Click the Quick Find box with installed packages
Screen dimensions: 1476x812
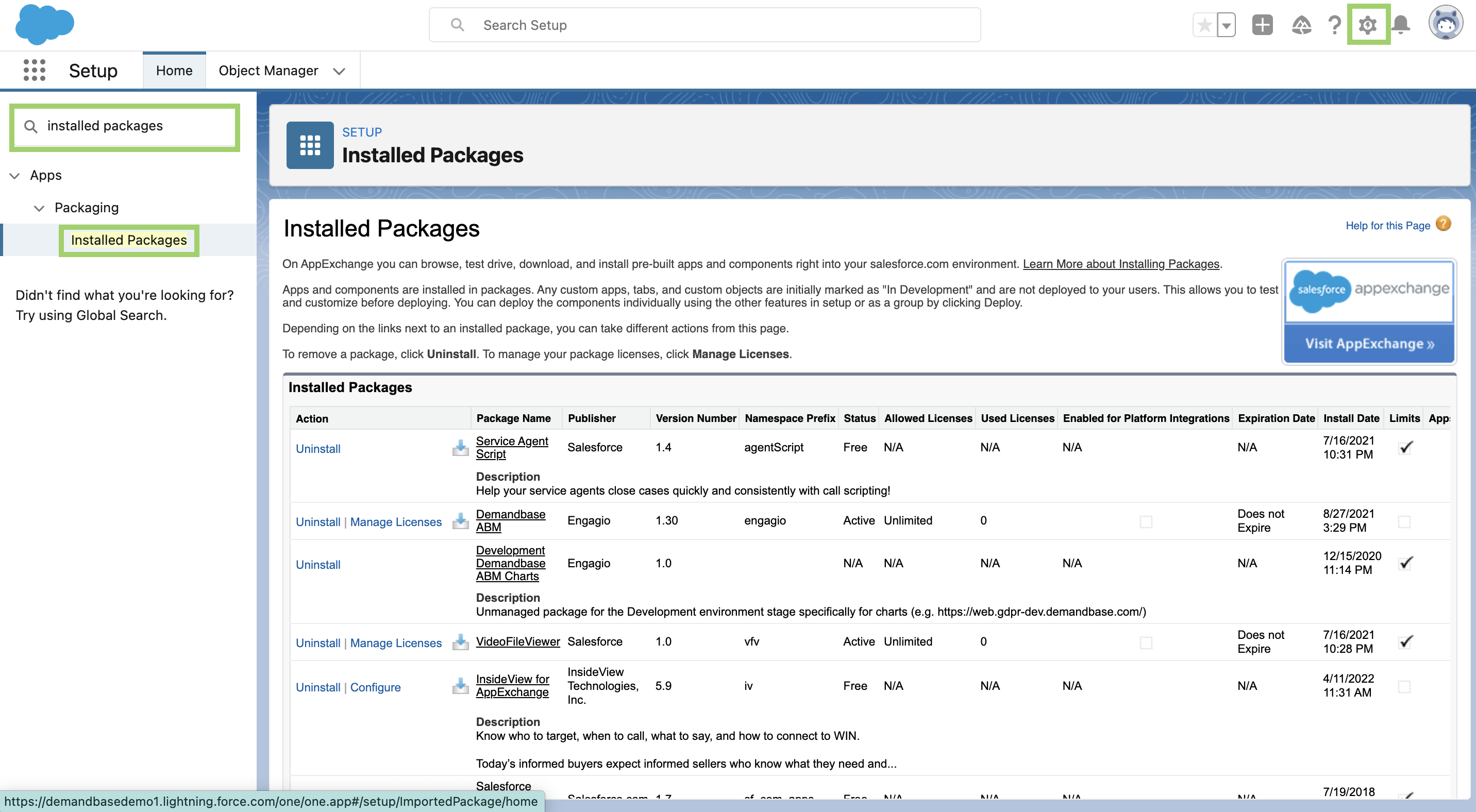click(124, 127)
